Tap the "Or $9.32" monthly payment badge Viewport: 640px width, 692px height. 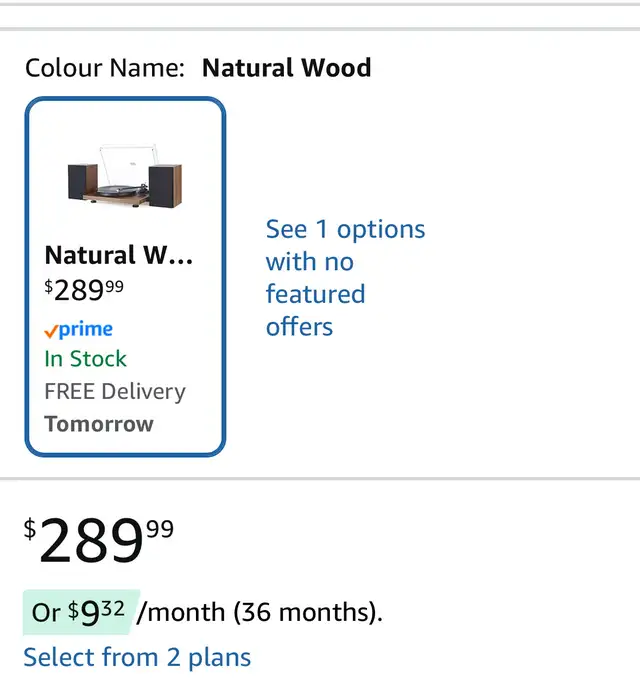[x=80, y=611]
